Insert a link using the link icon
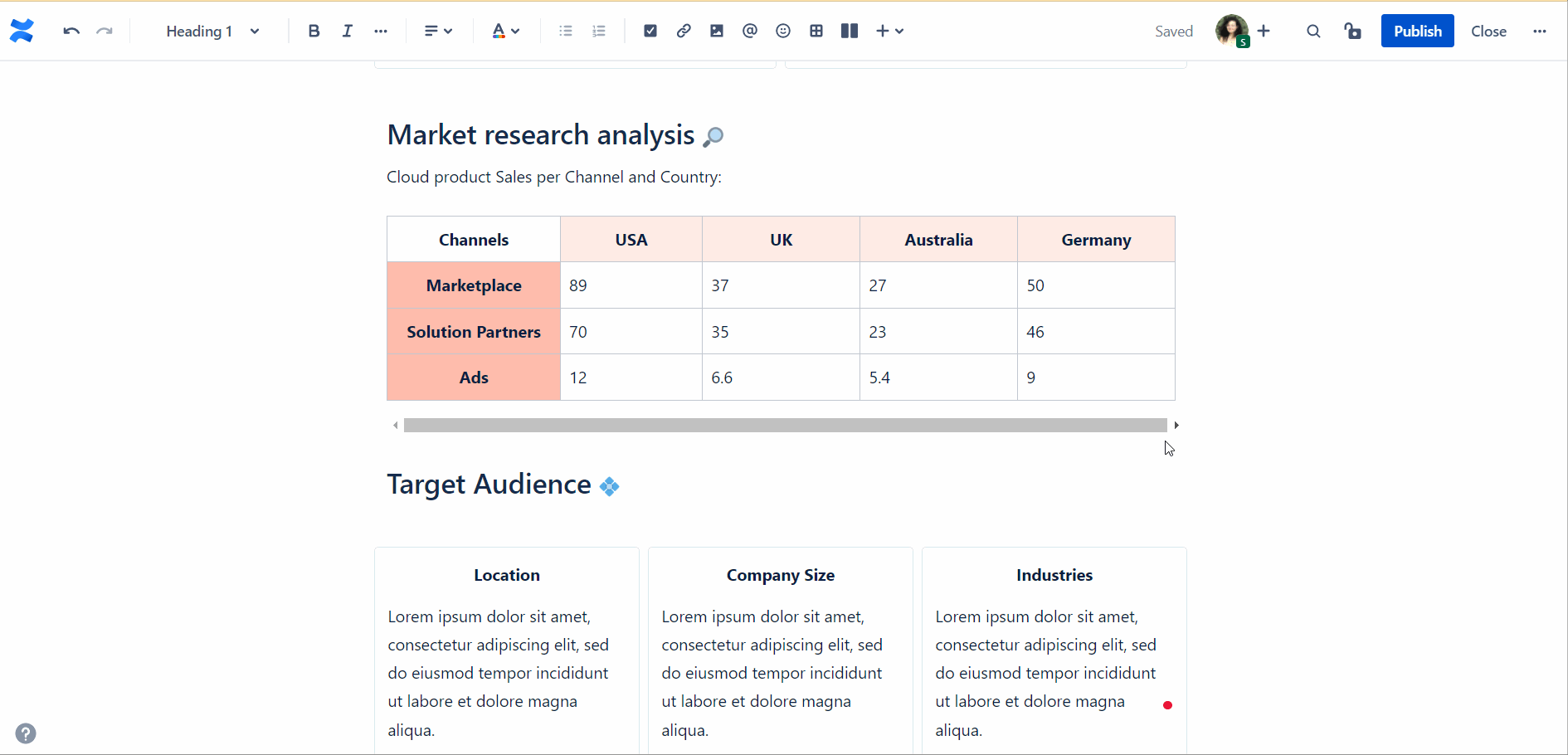This screenshot has width=1568, height=755. click(x=684, y=32)
